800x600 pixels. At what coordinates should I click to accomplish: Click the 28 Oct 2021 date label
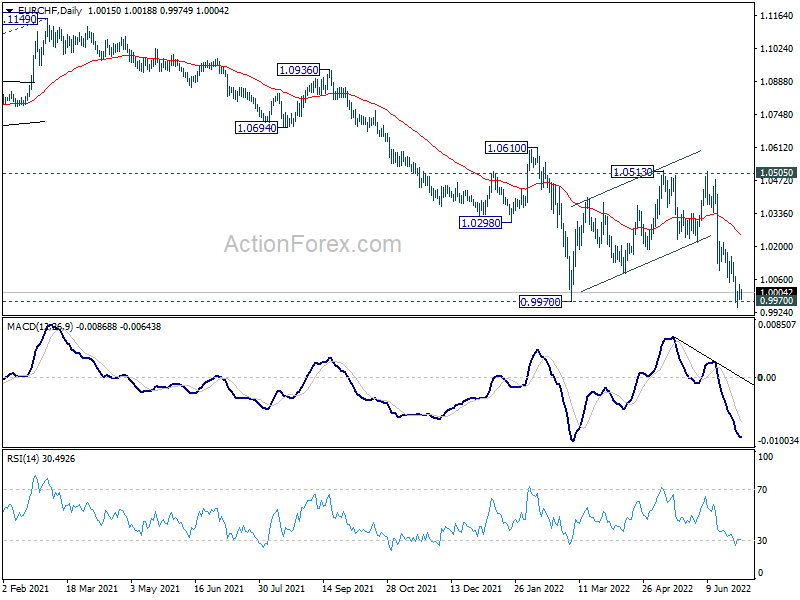coord(411,588)
